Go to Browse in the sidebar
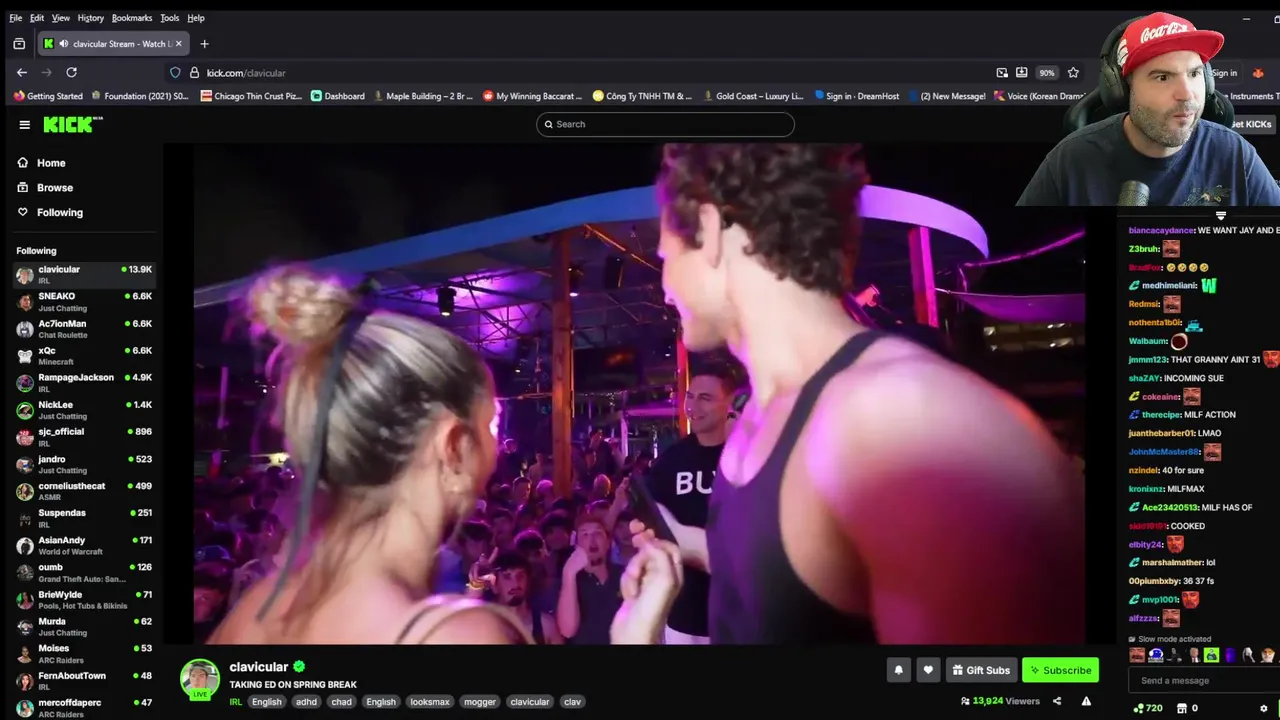Screen dimensions: 1280x720 pos(45,188)
